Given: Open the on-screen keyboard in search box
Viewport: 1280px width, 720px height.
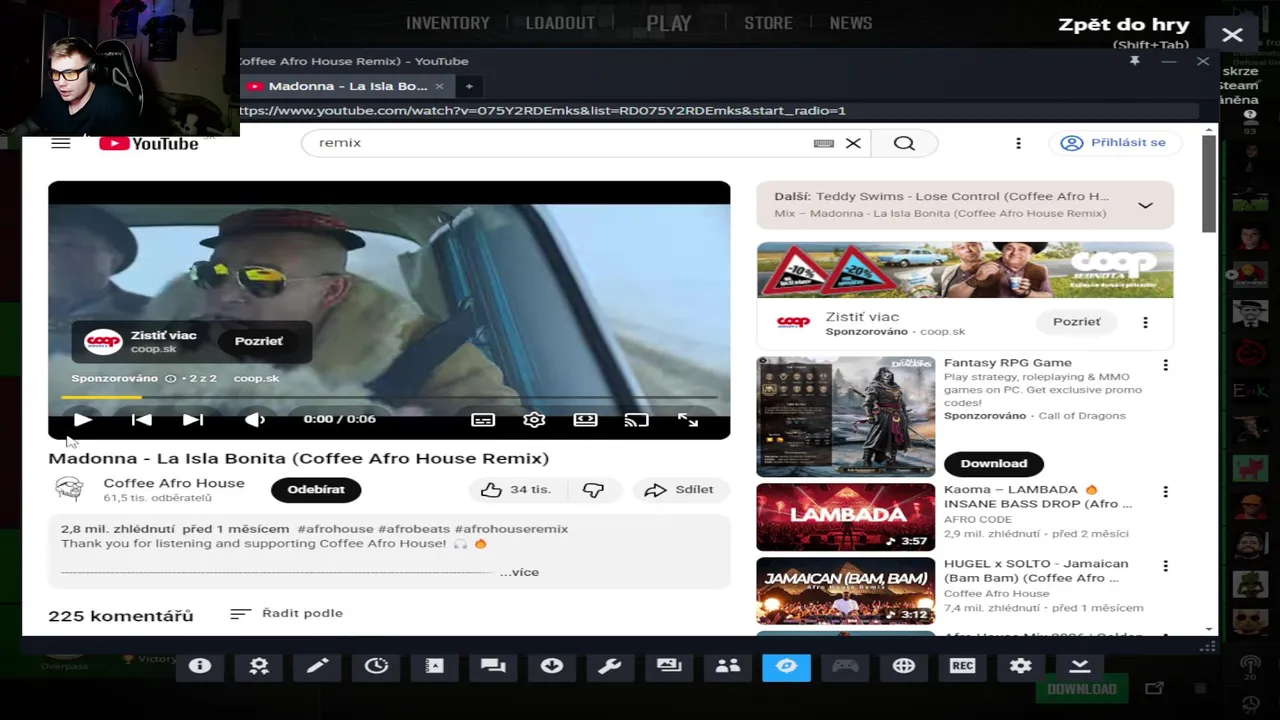Looking at the screenshot, I should [824, 143].
